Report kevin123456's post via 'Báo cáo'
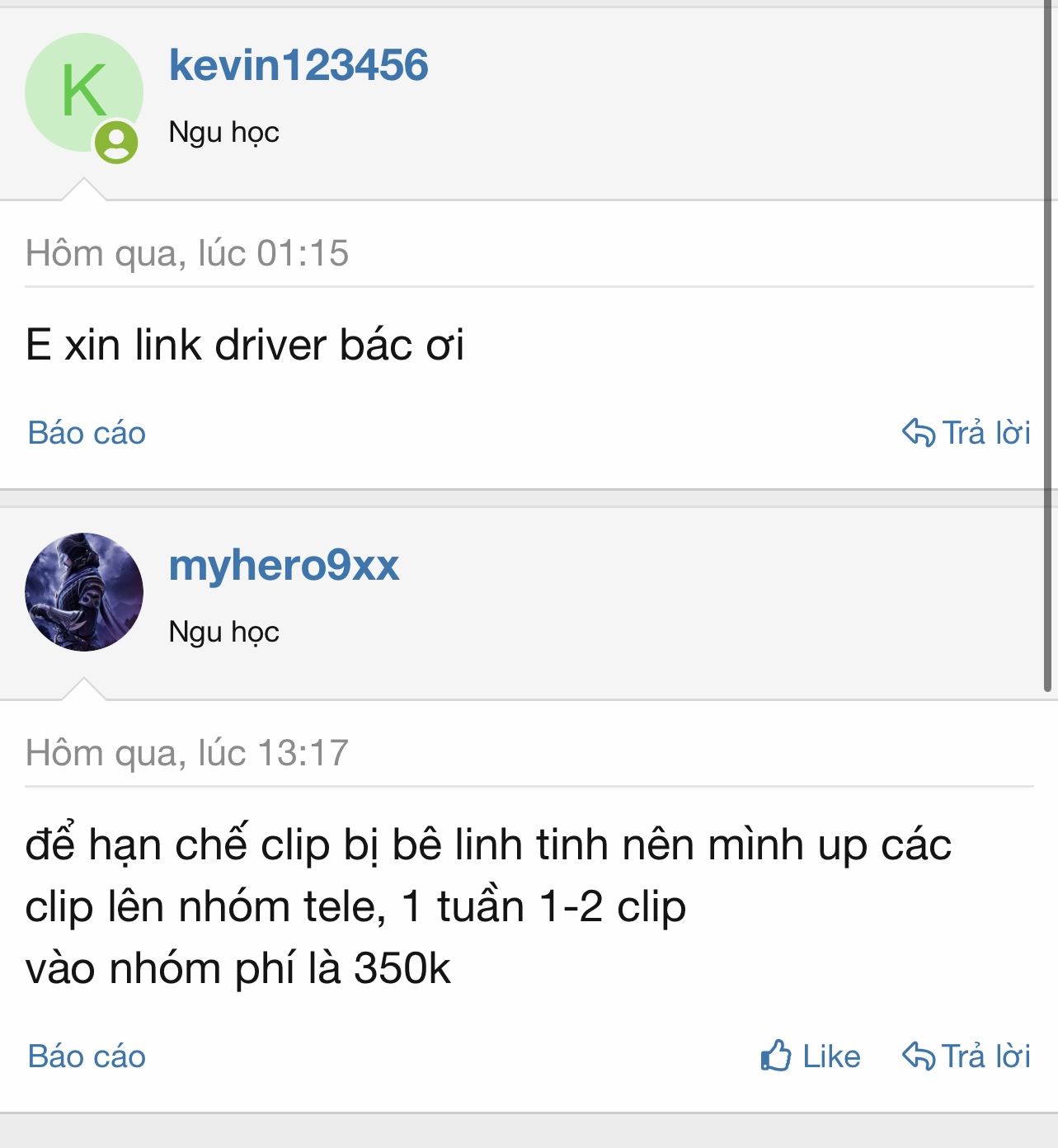The image size is (1058, 1148). tap(87, 433)
